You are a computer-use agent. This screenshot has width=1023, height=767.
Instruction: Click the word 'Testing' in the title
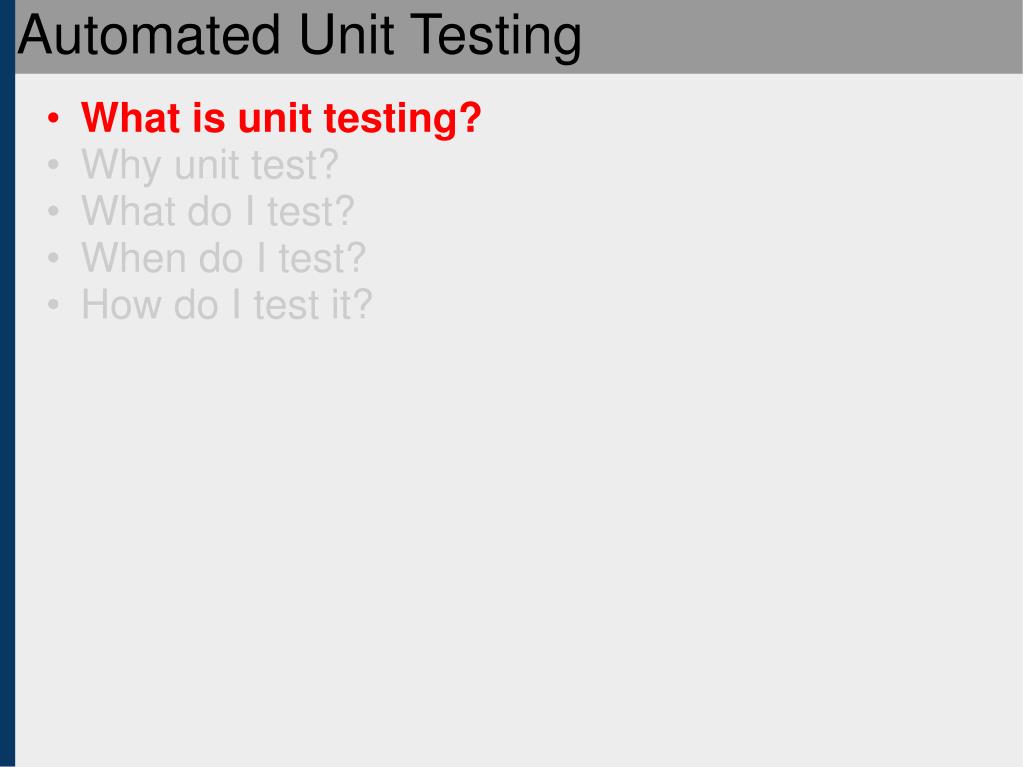[496, 38]
